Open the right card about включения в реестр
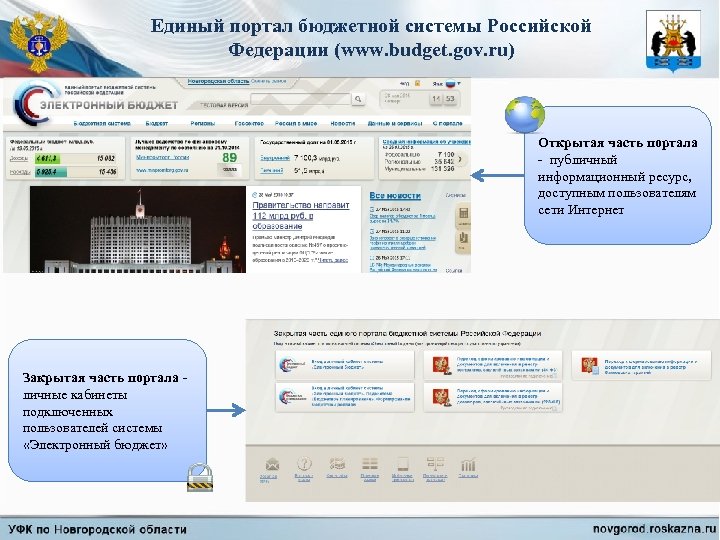This screenshot has width=720, height=540. (641, 365)
